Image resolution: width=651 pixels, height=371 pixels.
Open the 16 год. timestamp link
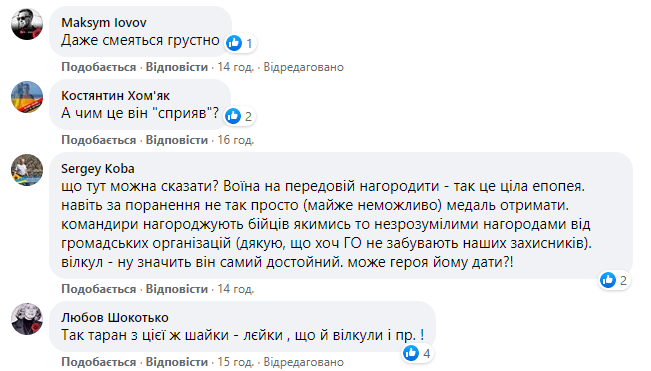[x=236, y=140]
